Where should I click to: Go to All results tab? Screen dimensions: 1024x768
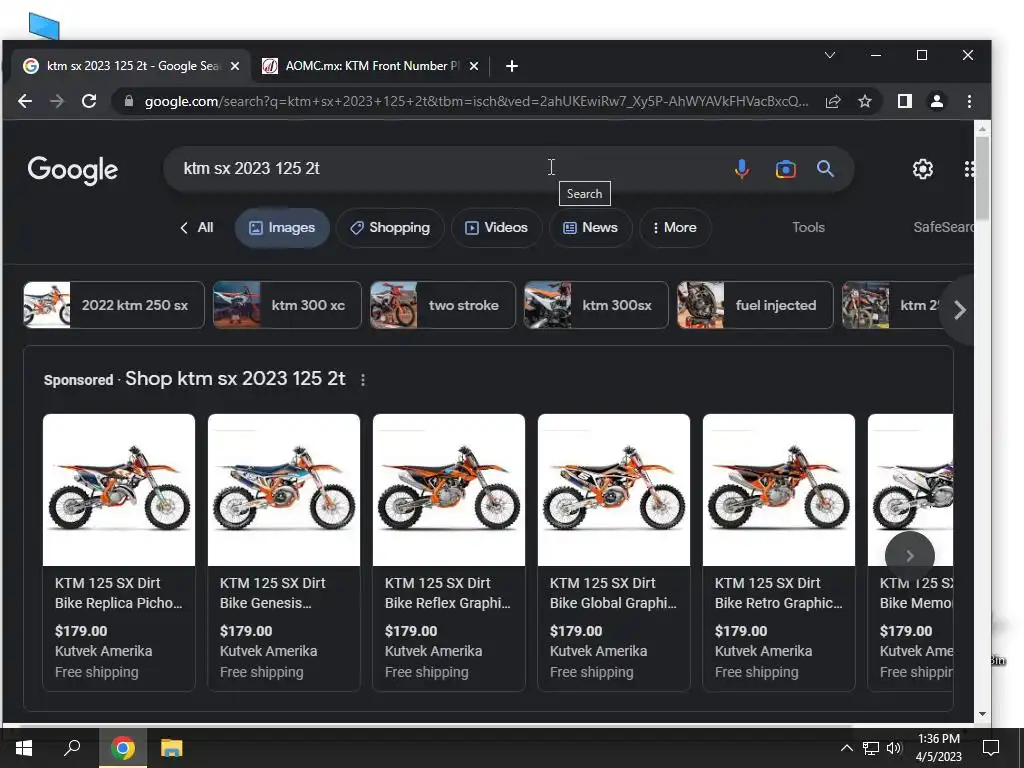pos(197,228)
